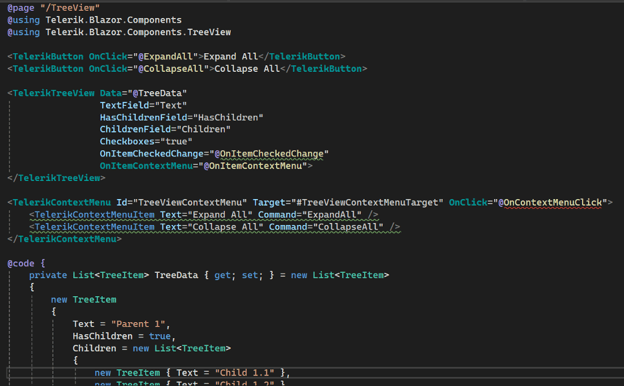The width and height of the screenshot is (624, 386).
Task: Click the Telerik.Blazor.Components.TreeView using namespace
Action: [138, 32]
